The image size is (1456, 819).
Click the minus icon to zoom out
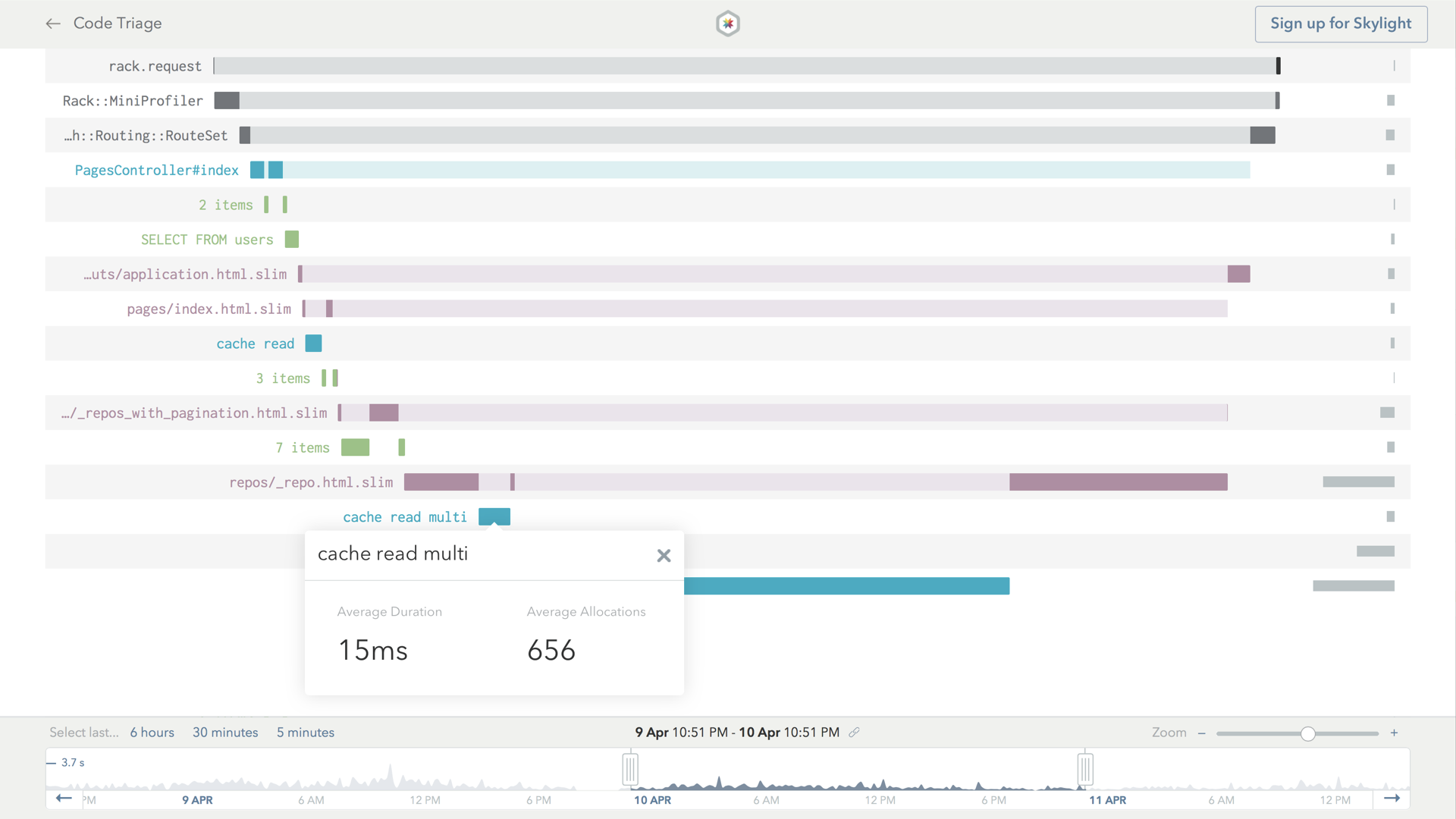[1202, 733]
